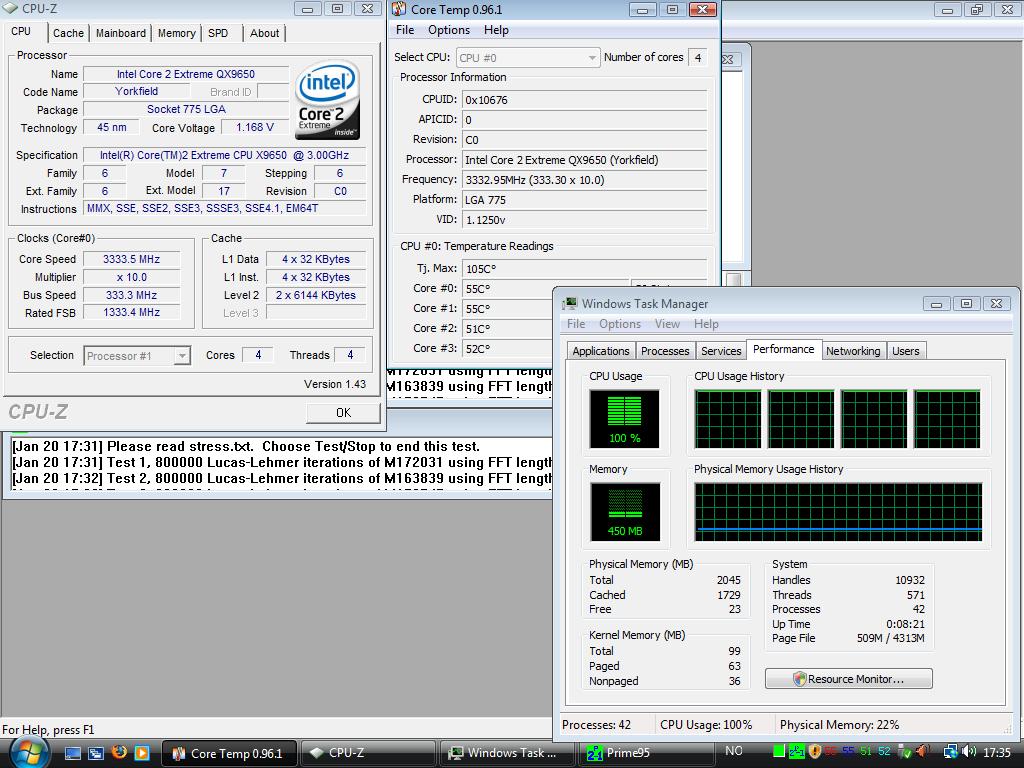Click the Switch Between Windows quick launch icon
The image size is (1024, 768).
(96, 753)
